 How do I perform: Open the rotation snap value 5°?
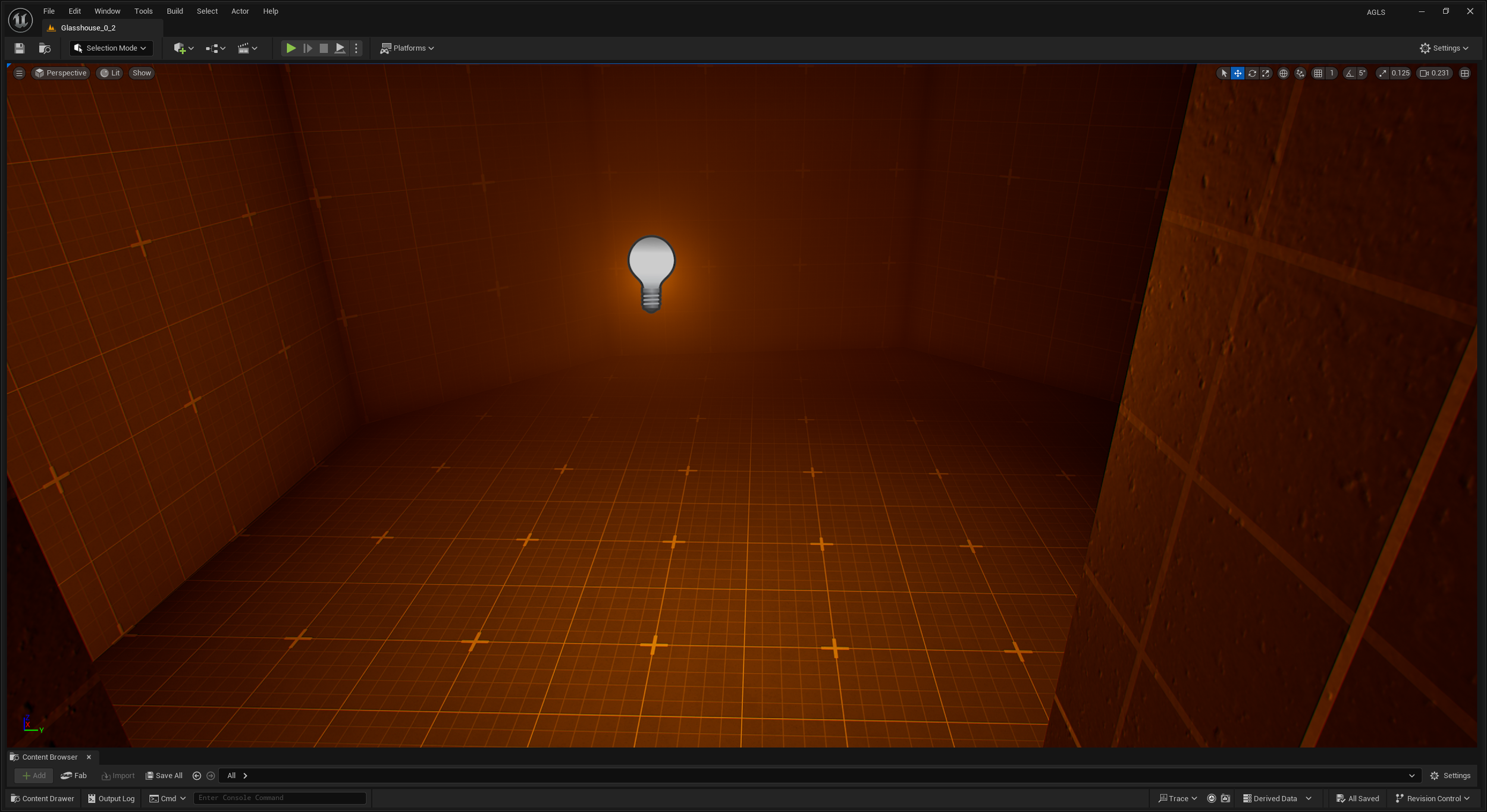tap(1362, 73)
